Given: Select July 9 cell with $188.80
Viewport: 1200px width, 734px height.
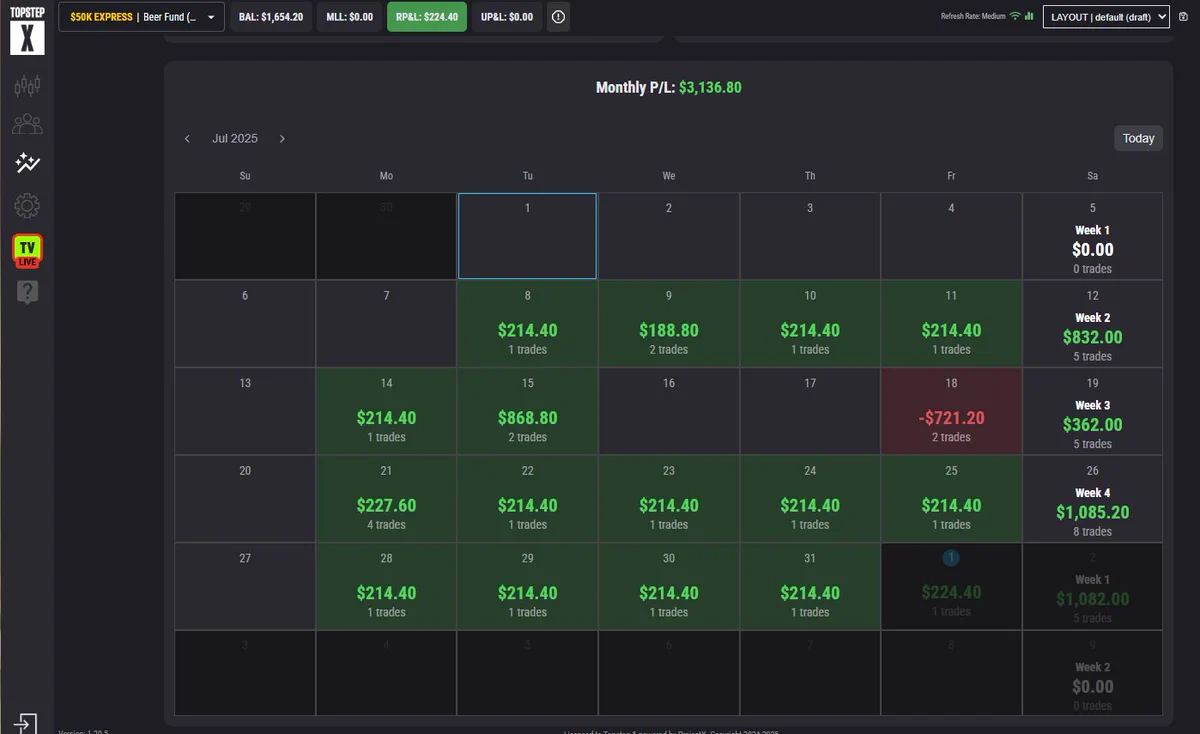Looking at the screenshot, I should [669, 323].
